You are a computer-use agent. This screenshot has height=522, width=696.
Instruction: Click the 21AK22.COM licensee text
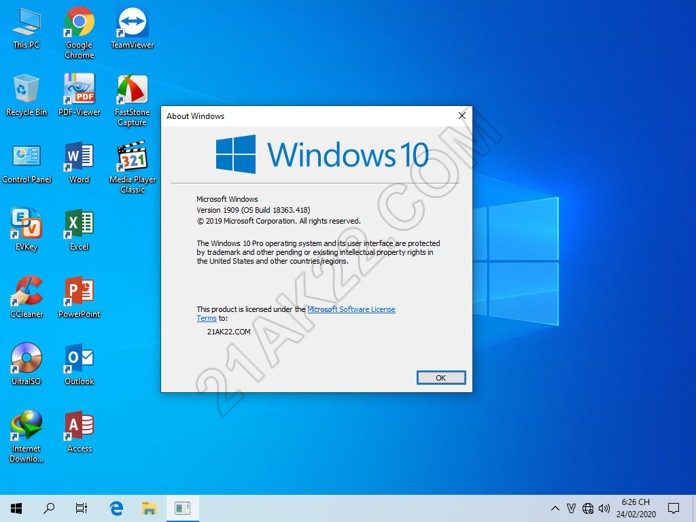coord(229,332)
